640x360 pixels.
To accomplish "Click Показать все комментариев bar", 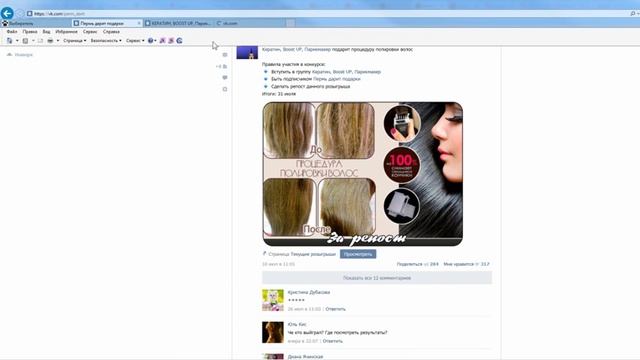I will point(377,278).
